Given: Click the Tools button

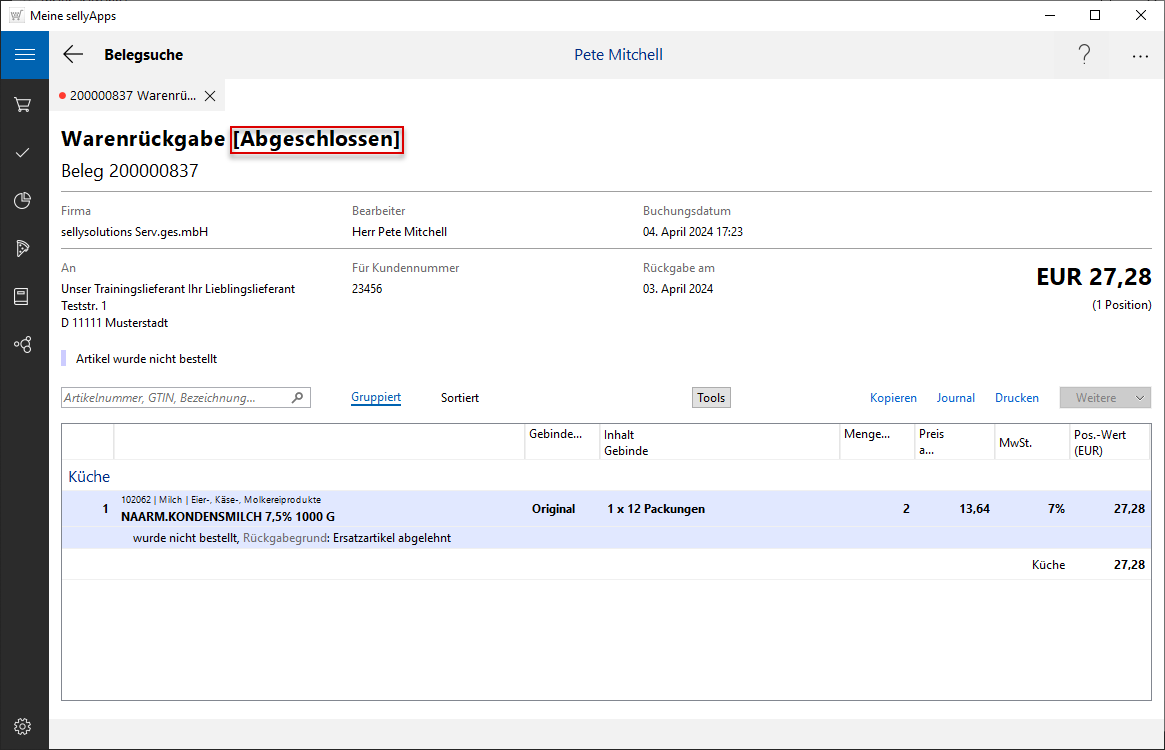Looking at the screenshot, I should (x=711, y=398).
